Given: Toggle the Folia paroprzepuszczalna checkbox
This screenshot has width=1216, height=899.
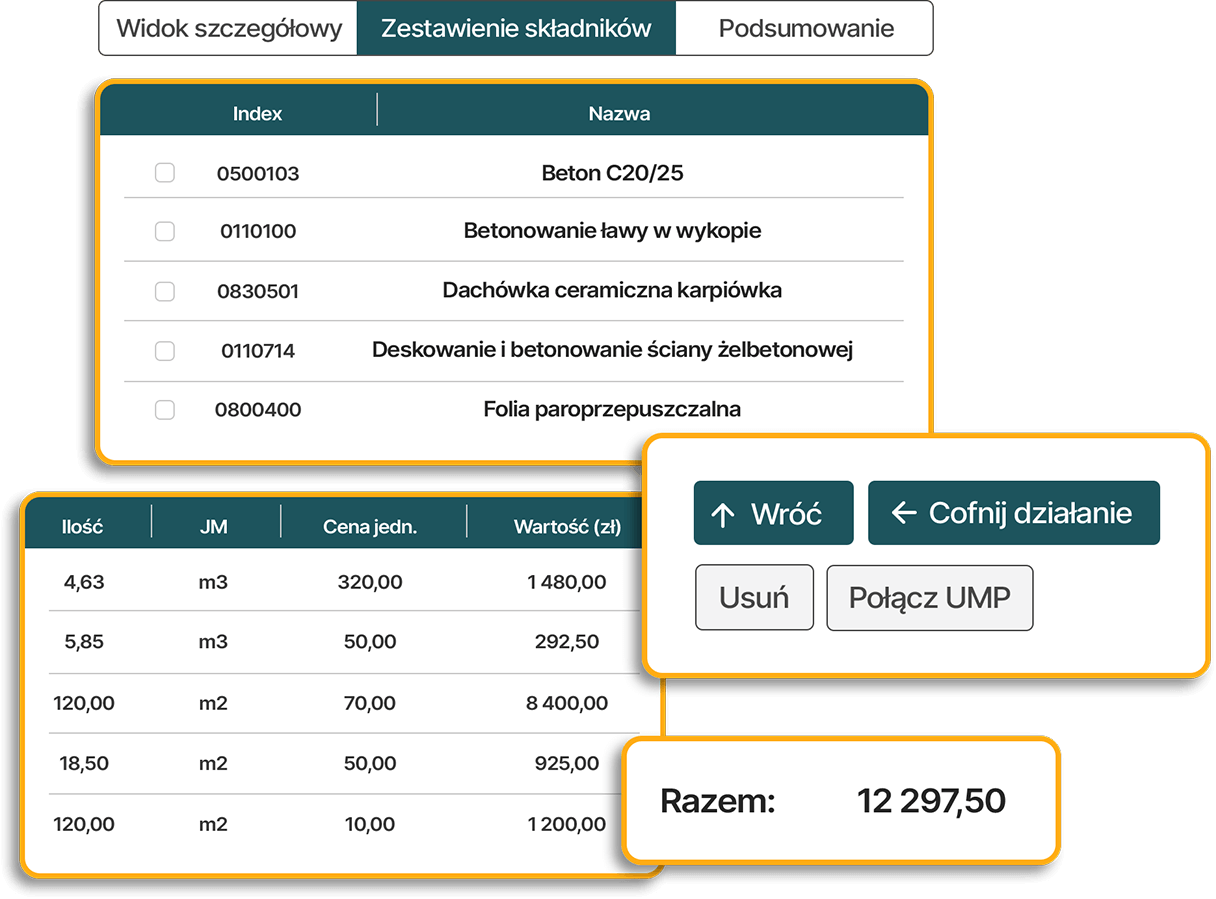Looking at the screenshot, I should pos(165,410).
